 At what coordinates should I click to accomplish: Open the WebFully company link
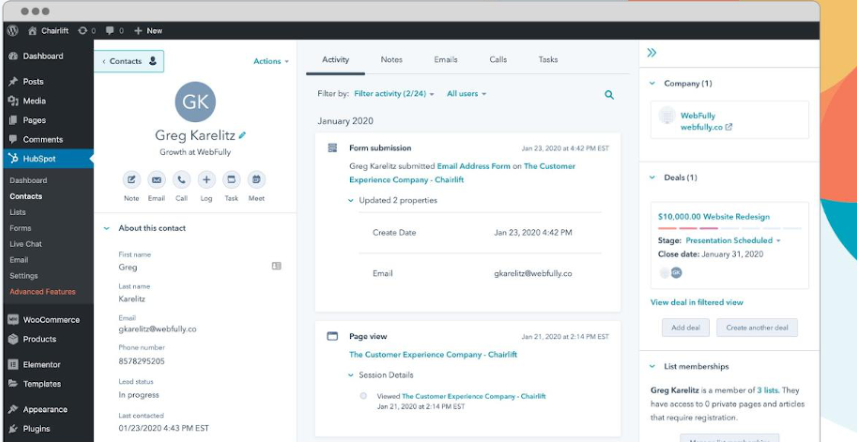point(697,115)
